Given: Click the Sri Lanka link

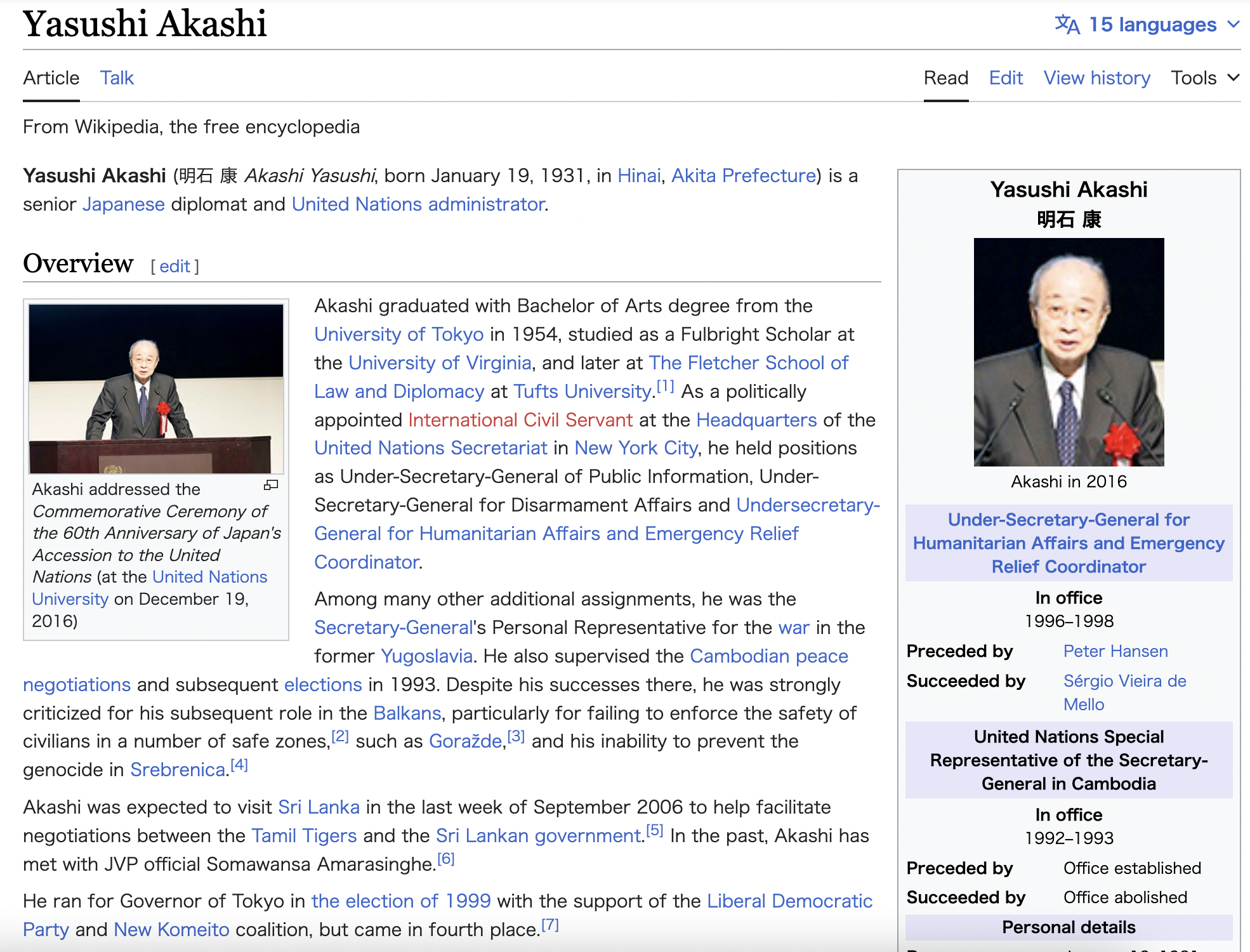Looking at the screenshot, I should (319, 807).
